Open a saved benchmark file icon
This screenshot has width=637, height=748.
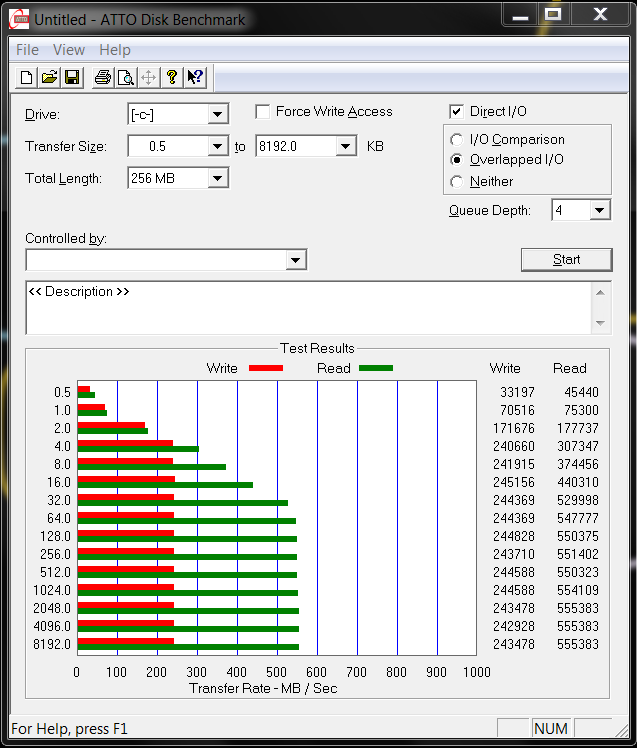pos(49,78)
